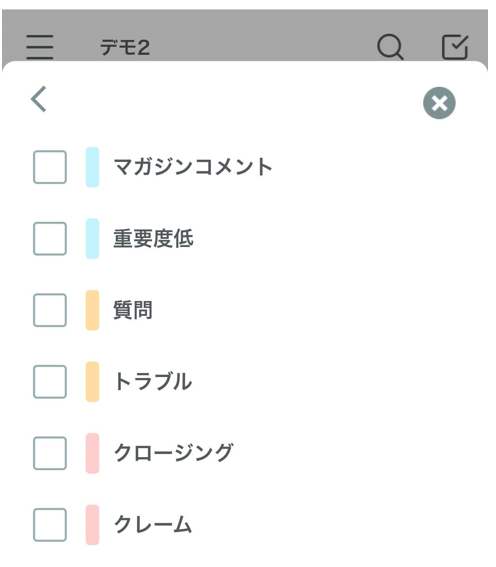496x567 pixels.
Task: Click the blue swatch beside マガジンコメント
Action: (93, 167)
